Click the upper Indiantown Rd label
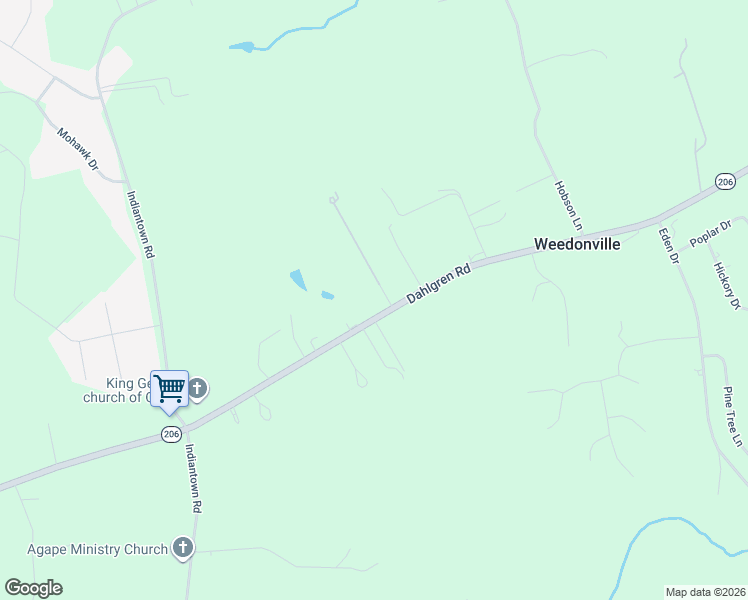 click(x=141, y=225)
